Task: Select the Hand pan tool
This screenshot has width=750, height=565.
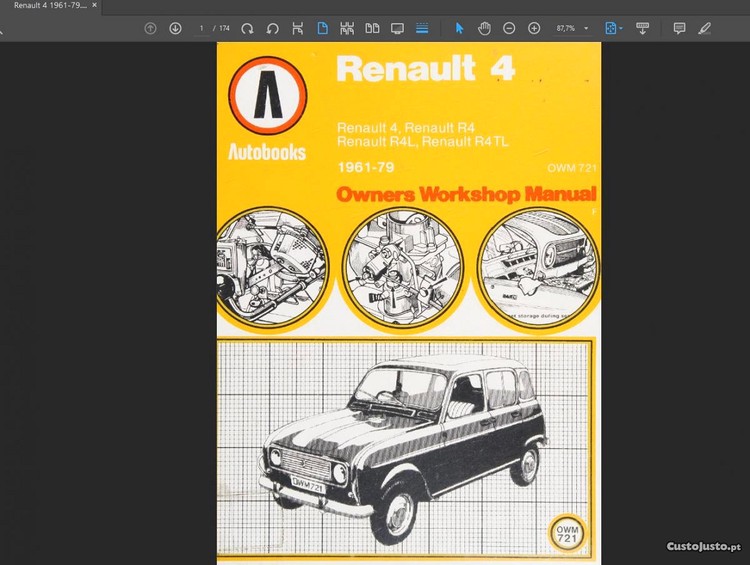Action: coord(484,28)
